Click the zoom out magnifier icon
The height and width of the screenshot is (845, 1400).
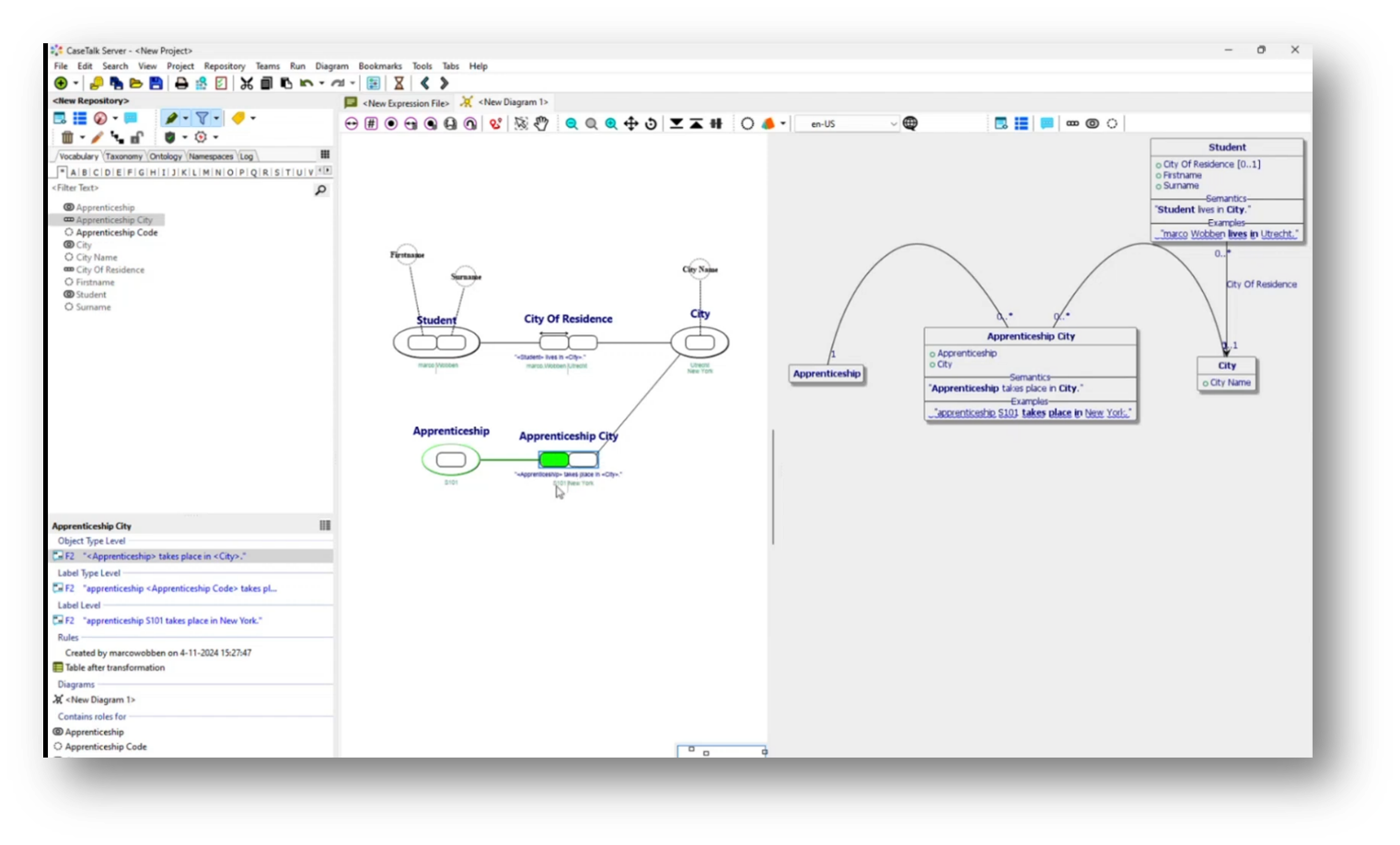click(572, 123)
